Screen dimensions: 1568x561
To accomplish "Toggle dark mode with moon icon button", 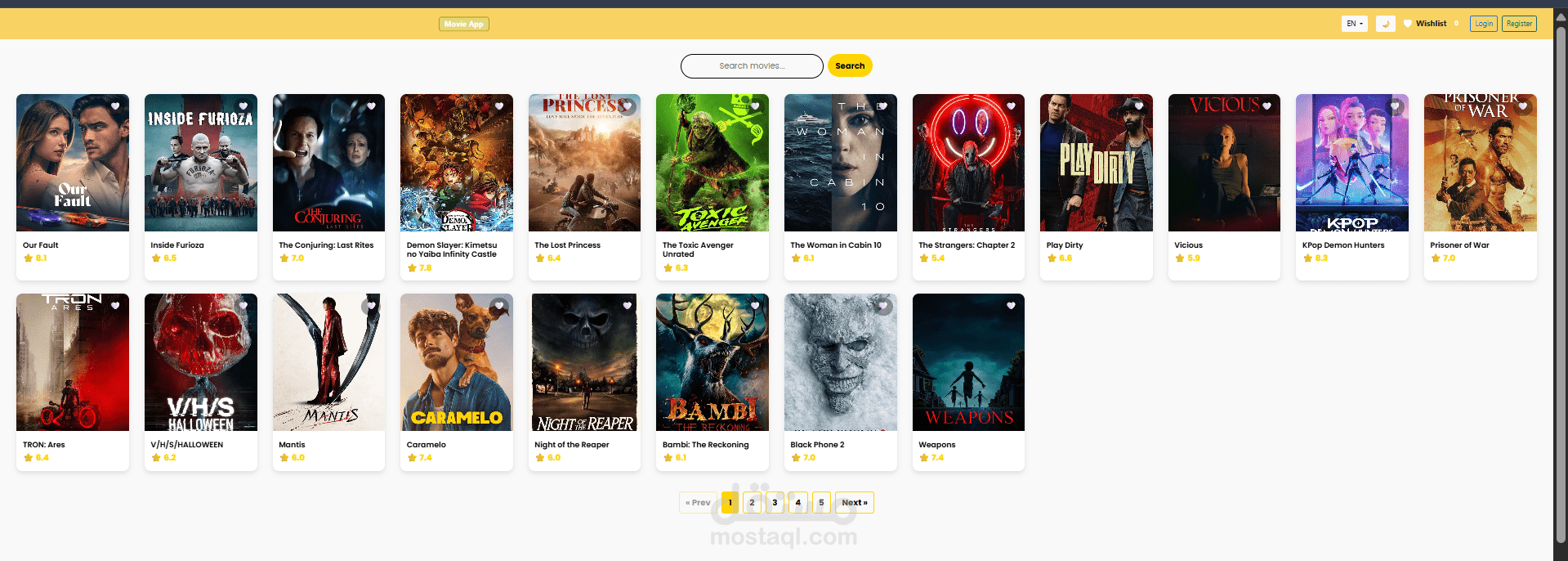I will click(1385, 24).
